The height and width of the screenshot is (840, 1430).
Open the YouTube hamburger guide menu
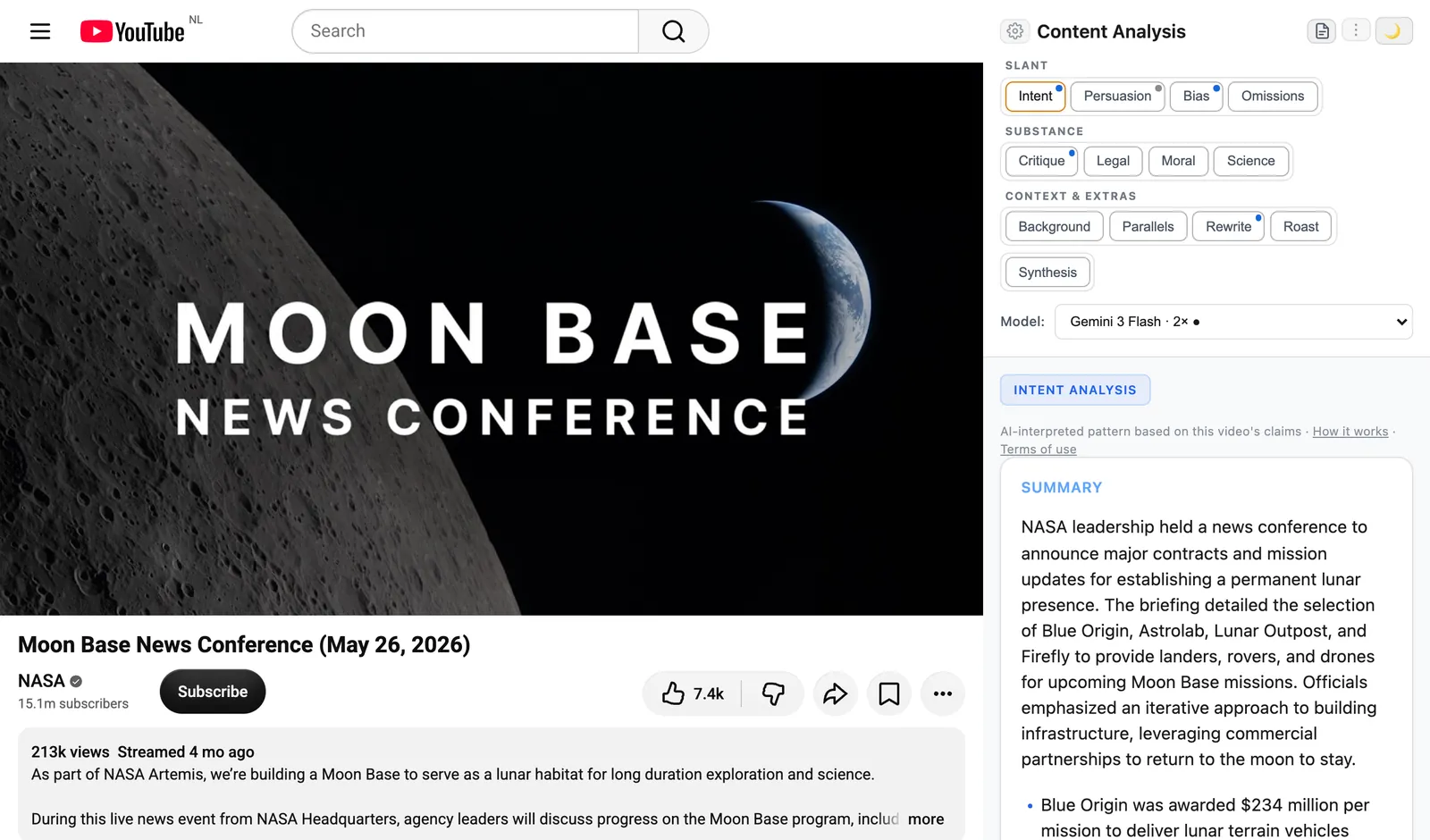click(x=40, y=31)
